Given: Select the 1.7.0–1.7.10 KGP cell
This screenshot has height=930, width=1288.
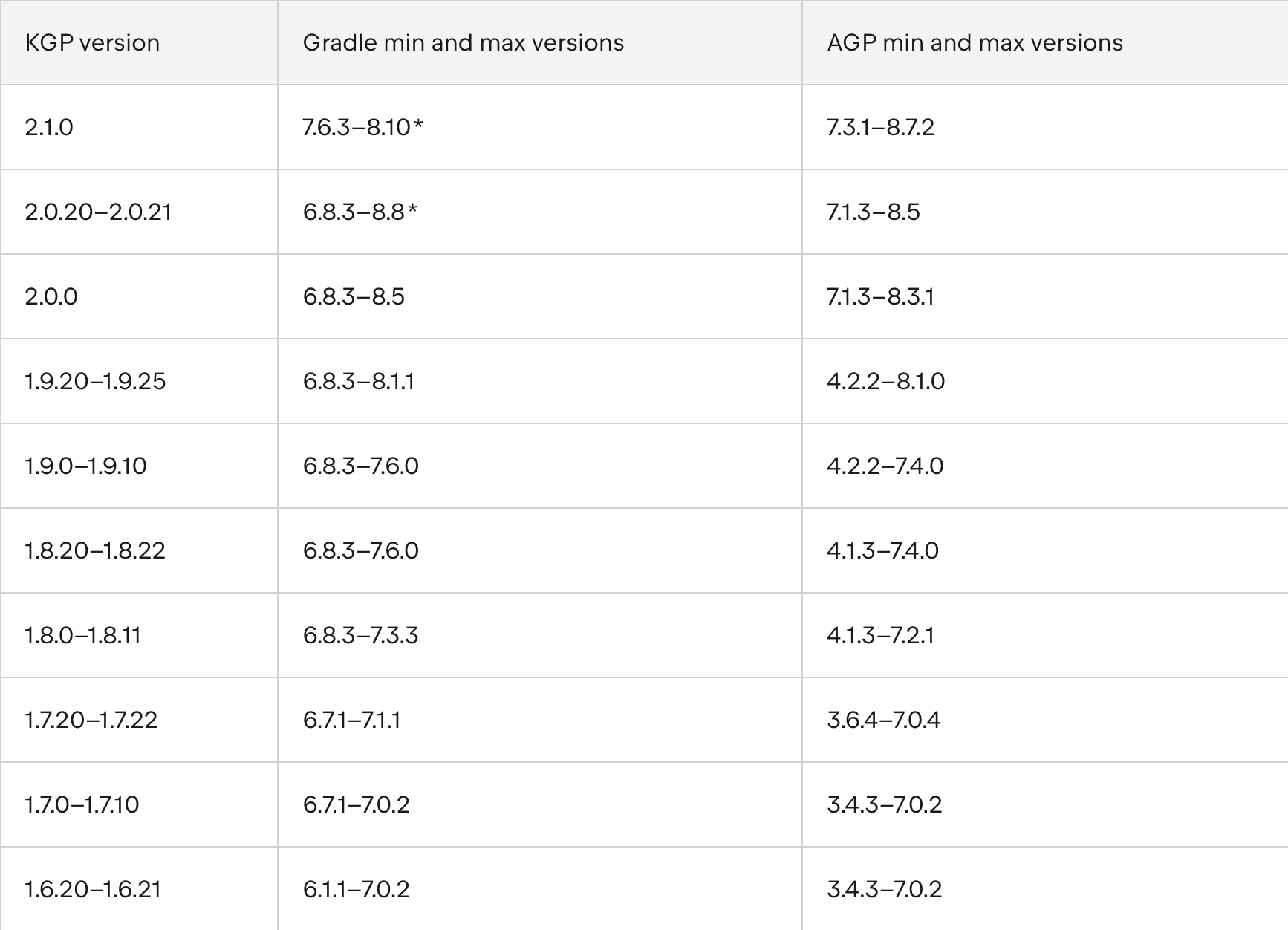Looking at the screenshot, I should pyautogui.click(x=139, y=804).
